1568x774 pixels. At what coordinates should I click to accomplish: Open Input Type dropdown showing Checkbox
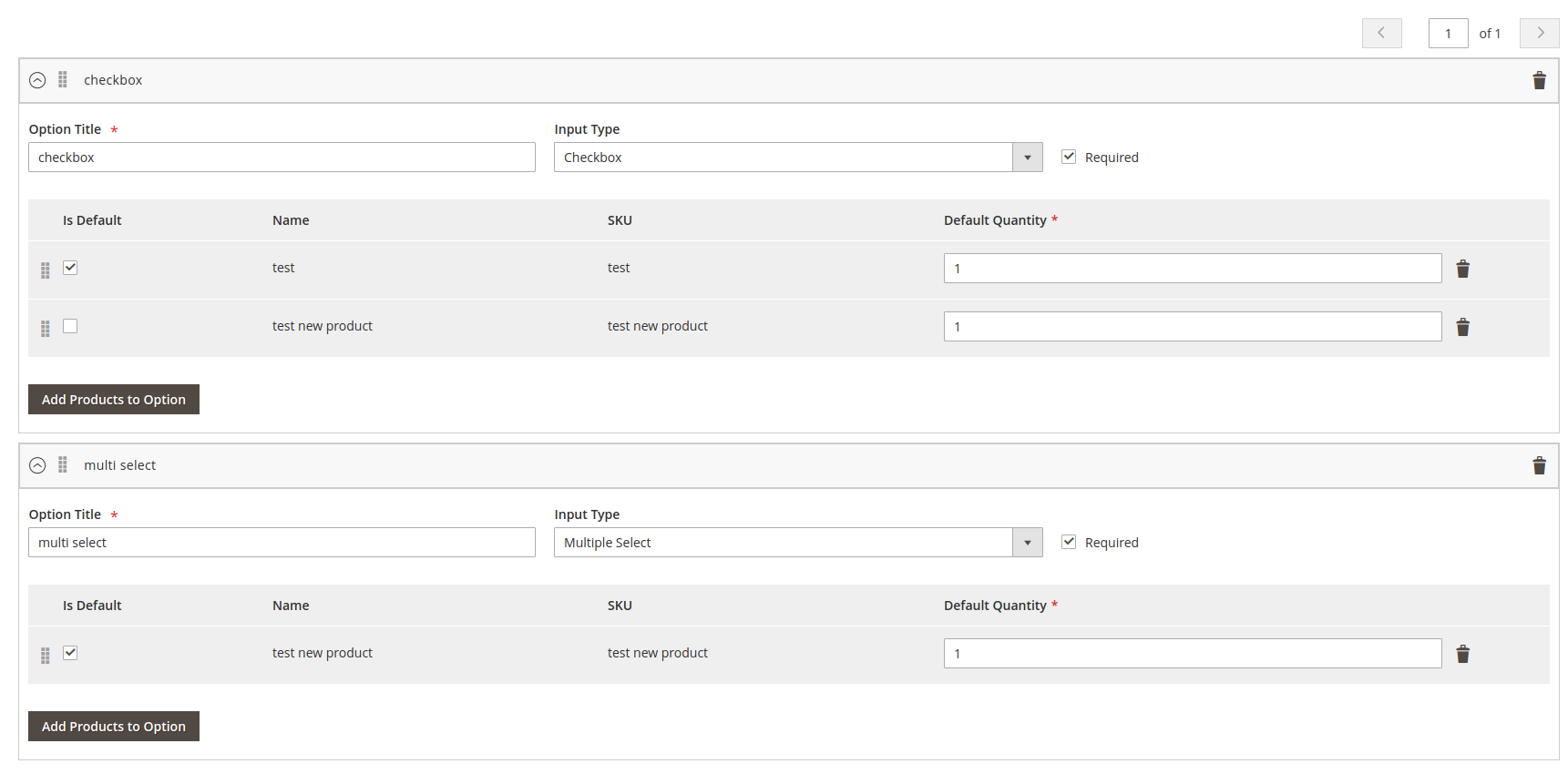pyautogui.click(x=798, y=158)
